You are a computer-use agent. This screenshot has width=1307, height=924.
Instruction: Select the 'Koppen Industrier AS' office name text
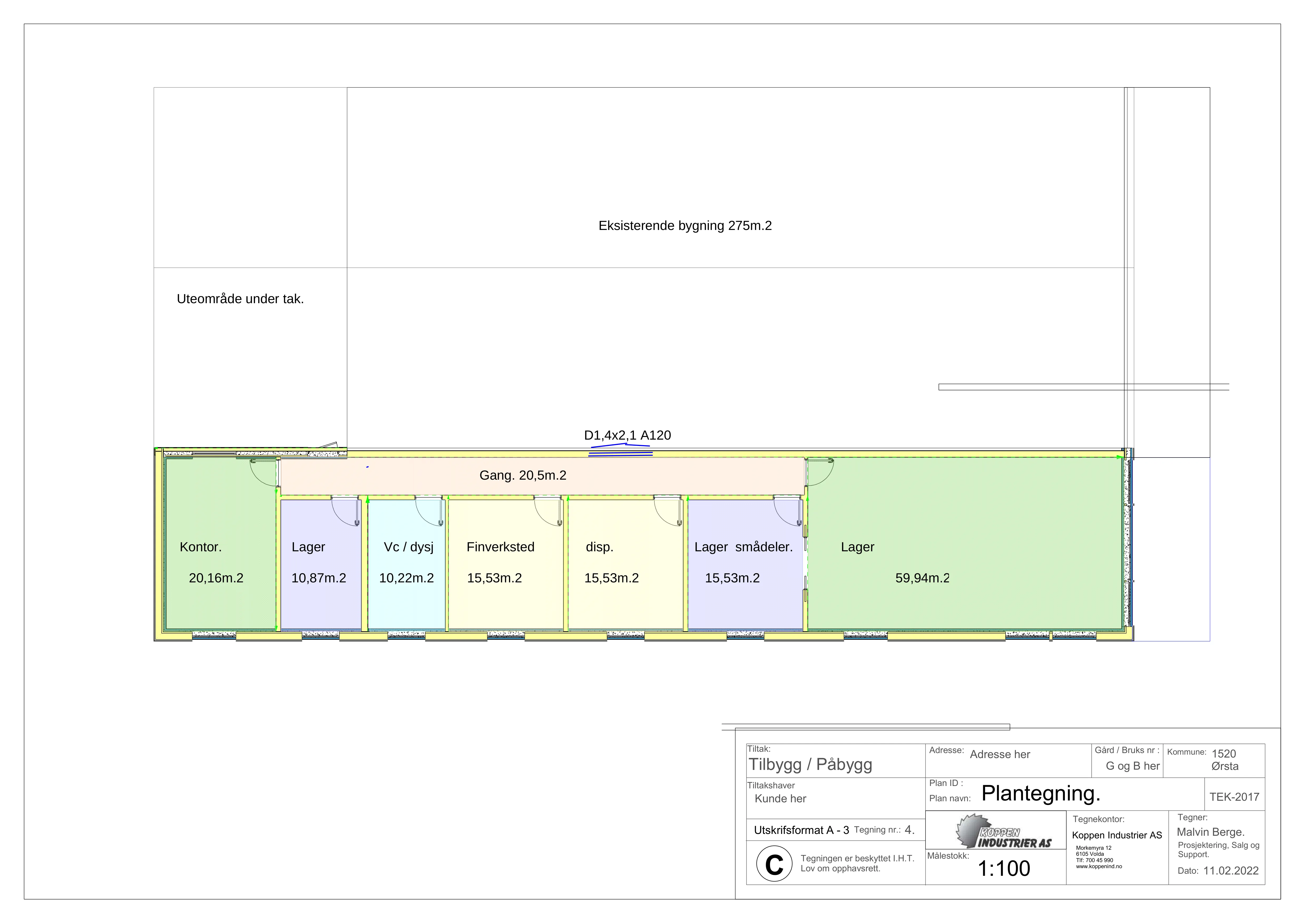pos(1117,835)
